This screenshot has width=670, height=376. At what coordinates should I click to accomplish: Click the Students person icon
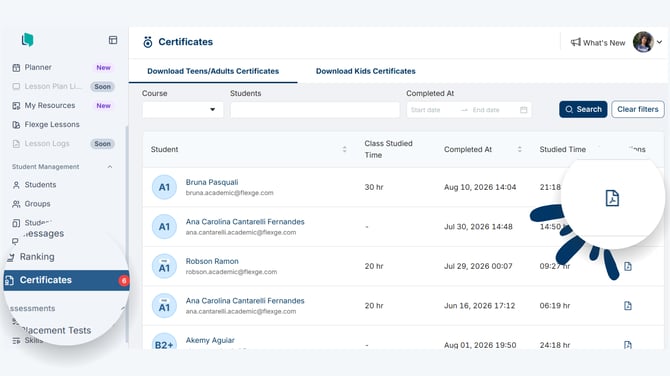pyautogui.click(x=16, y=185)
